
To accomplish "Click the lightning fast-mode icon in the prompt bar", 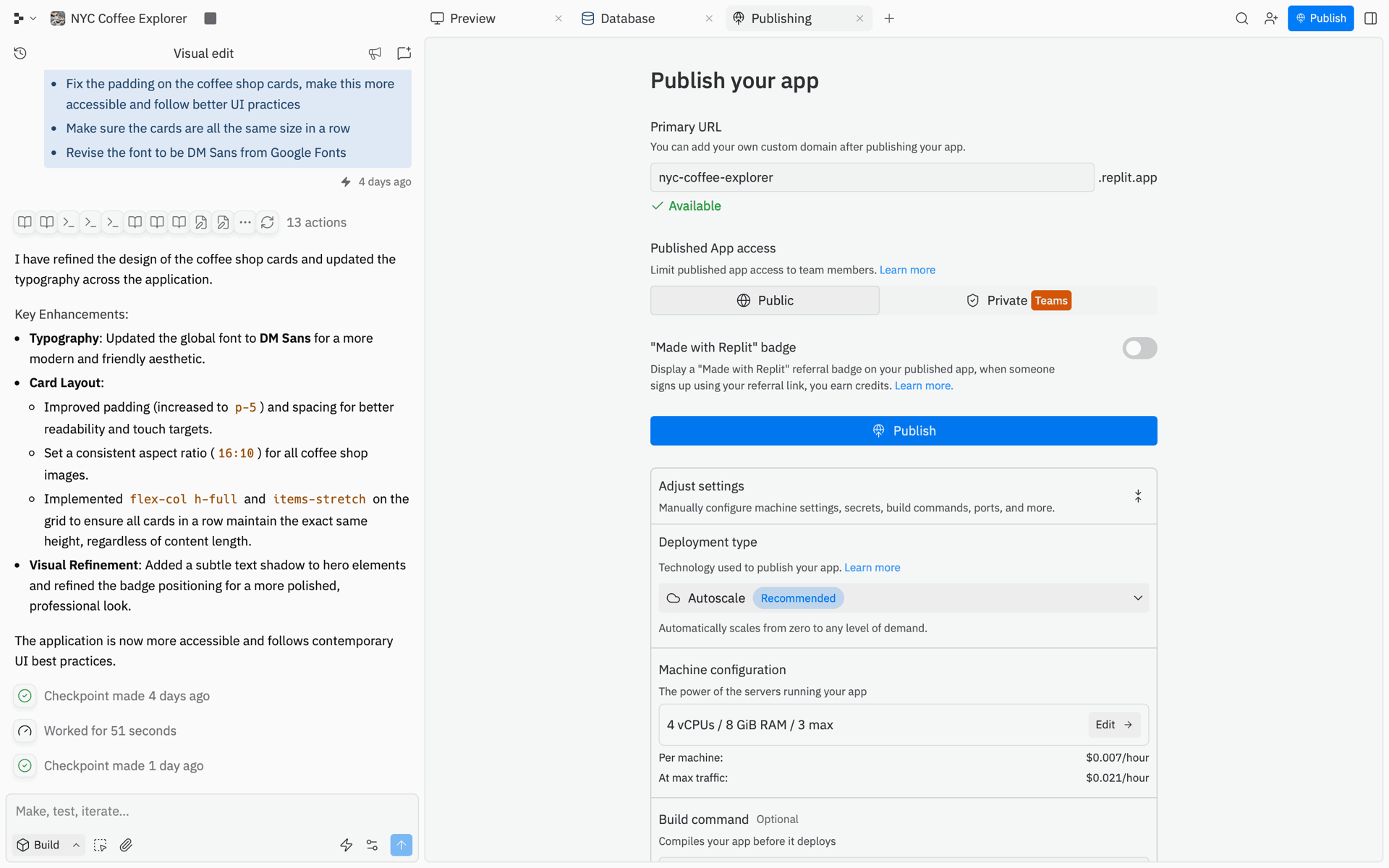I will pos(347,845).
